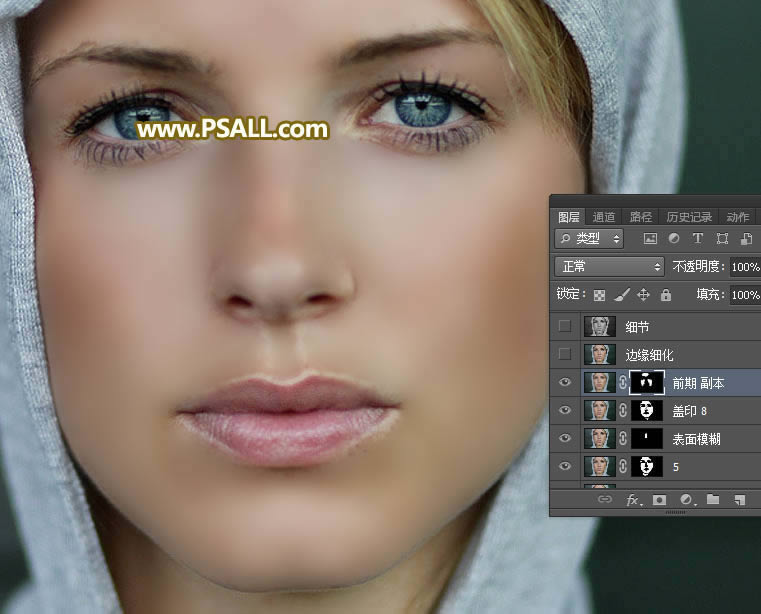Click the 不透明度 opacity value field
The height and width of the screenshot is (614, 761).
744,267
